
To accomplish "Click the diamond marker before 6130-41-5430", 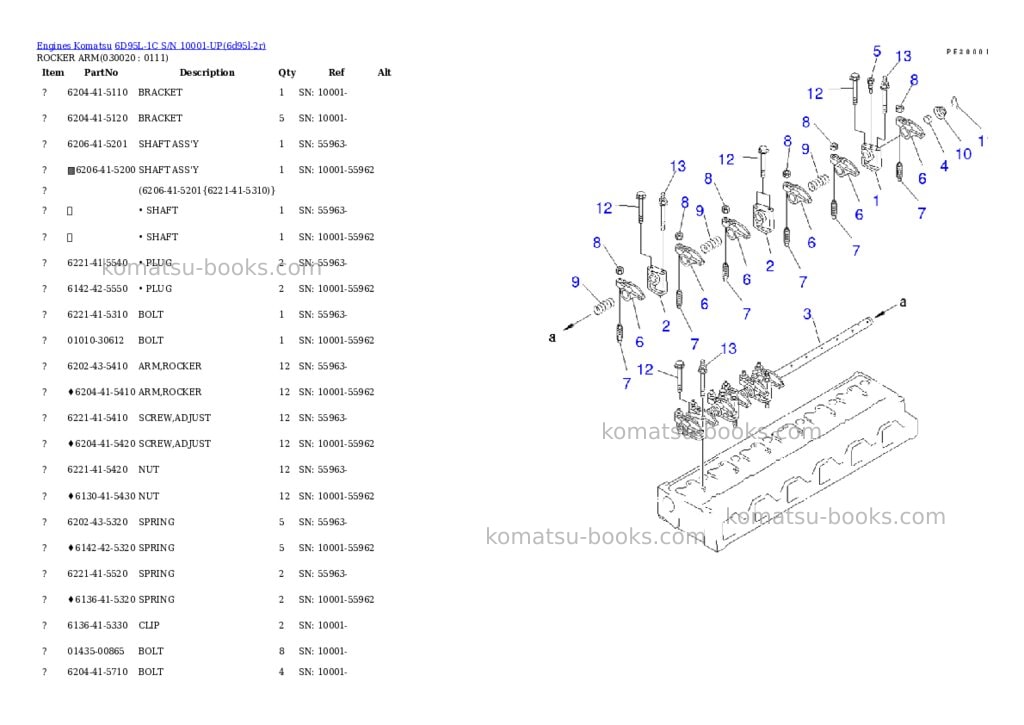I will pos(71,496).
